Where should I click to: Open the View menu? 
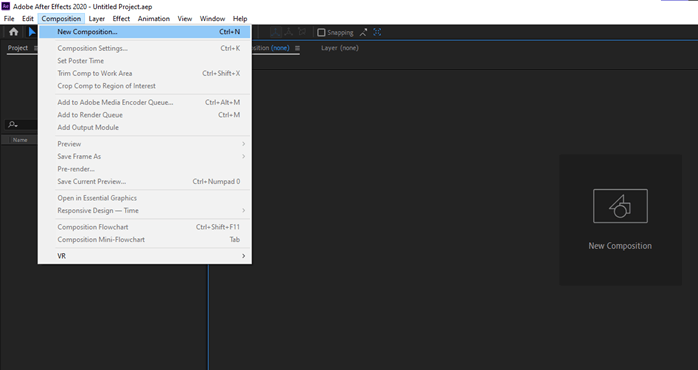[x=185, y=19]
